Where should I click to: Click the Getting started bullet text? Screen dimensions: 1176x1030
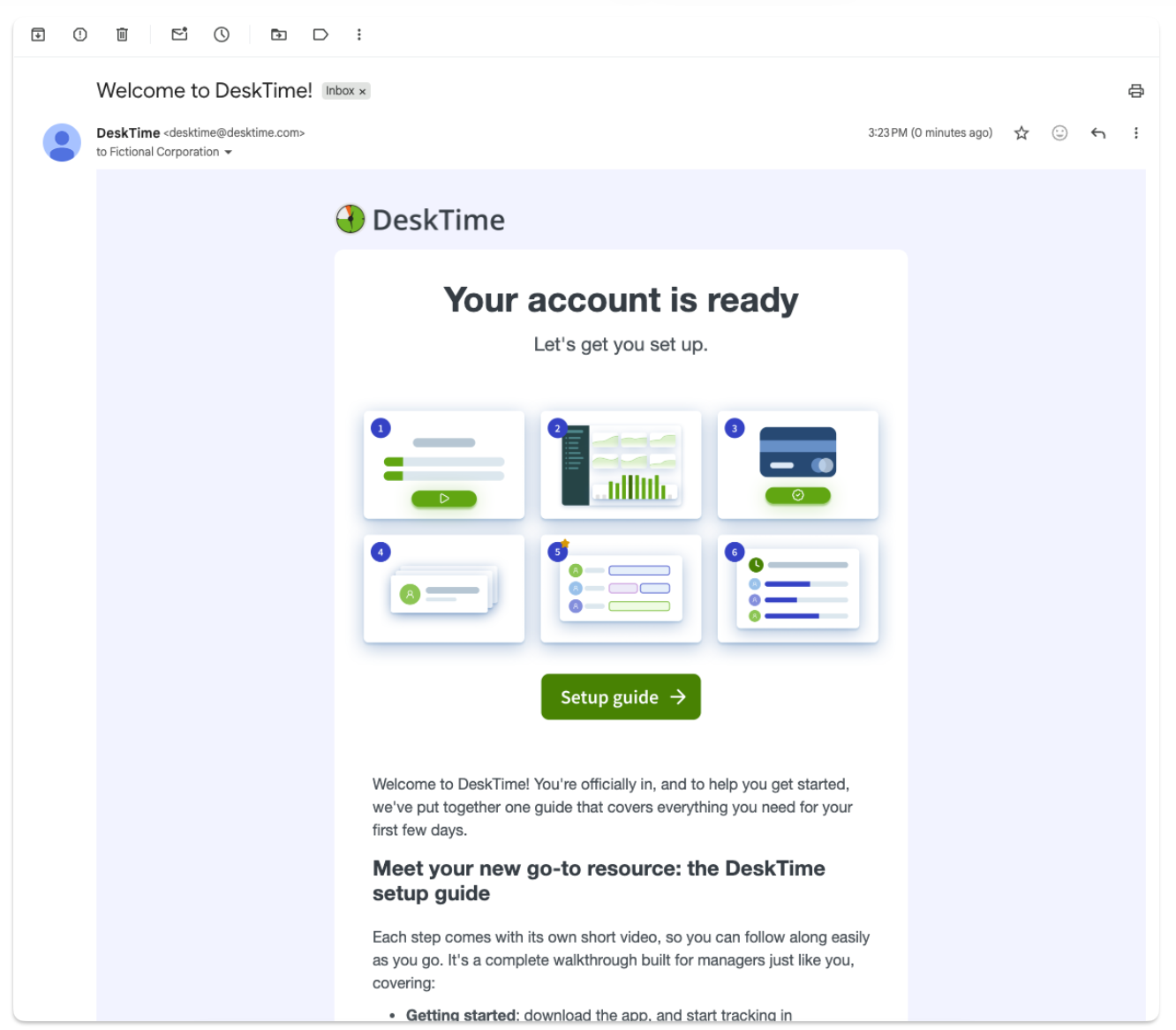[599, 1015]
